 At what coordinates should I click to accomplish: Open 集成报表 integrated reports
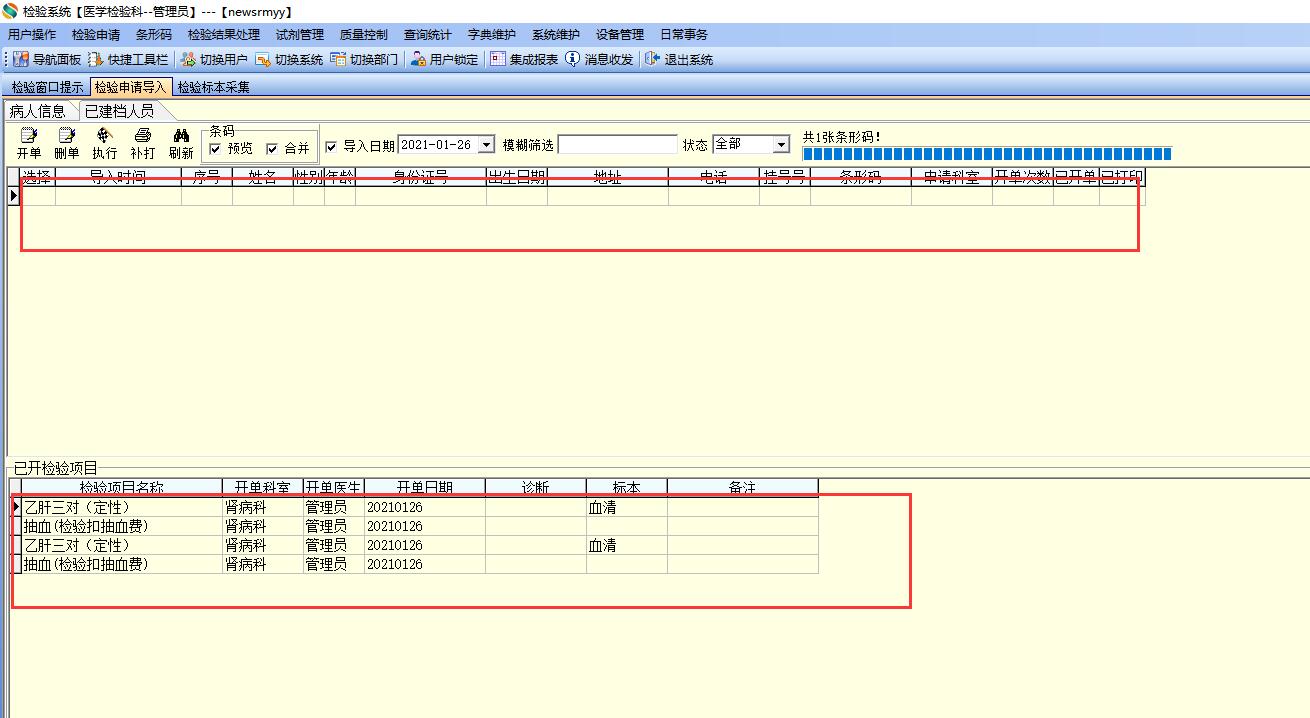pos(524,59)
